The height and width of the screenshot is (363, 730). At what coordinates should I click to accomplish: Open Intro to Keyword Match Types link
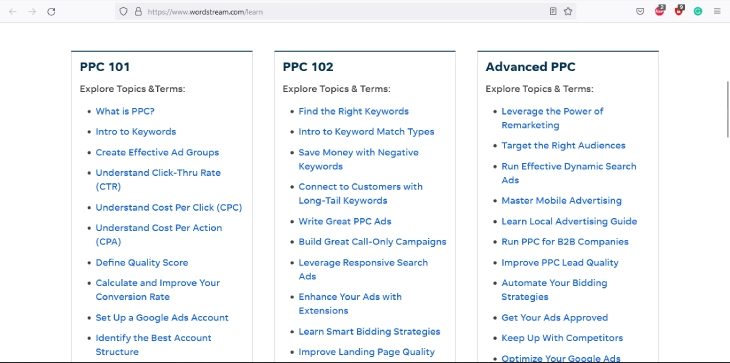pos(366,132)
